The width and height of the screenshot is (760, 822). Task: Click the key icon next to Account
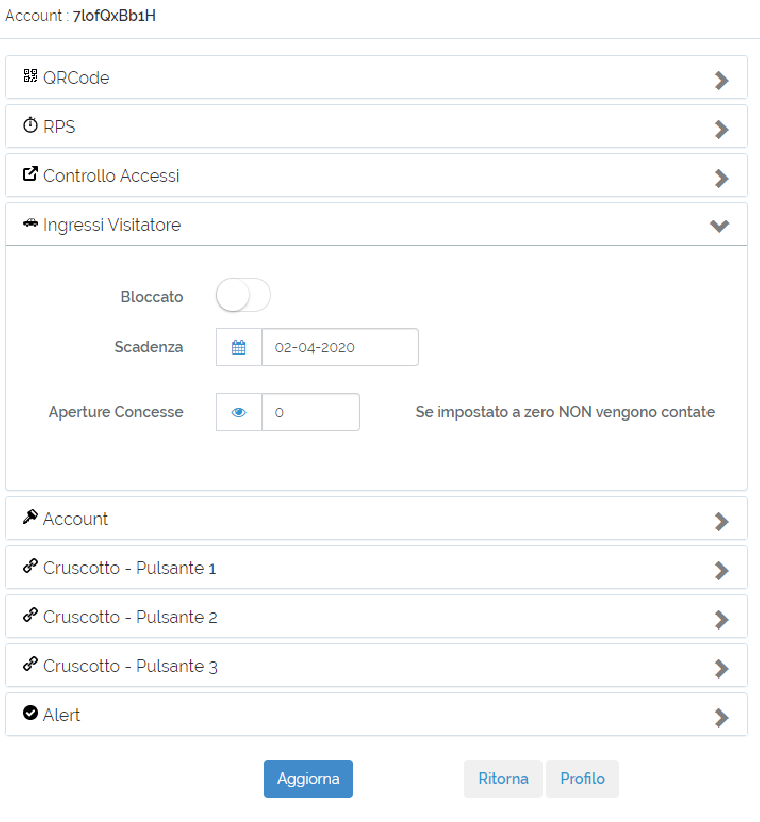pyautogui.click(x=30, y=517)
